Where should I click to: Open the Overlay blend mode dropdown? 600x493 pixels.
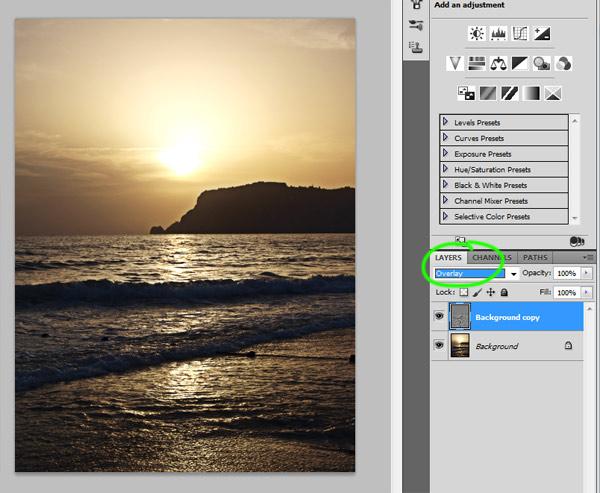click(x=514, y=273)
